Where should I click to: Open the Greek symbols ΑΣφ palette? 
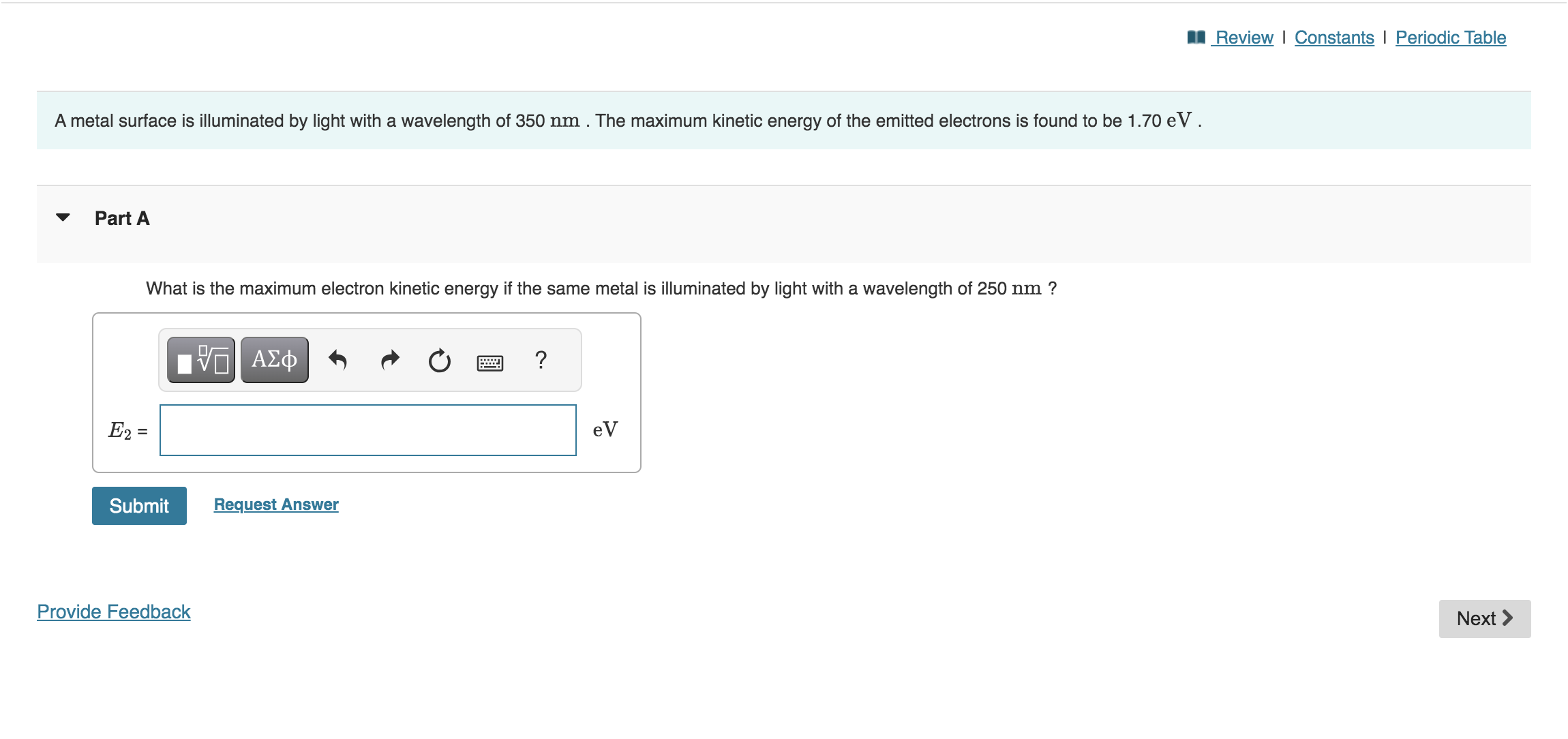pos(273,359)
